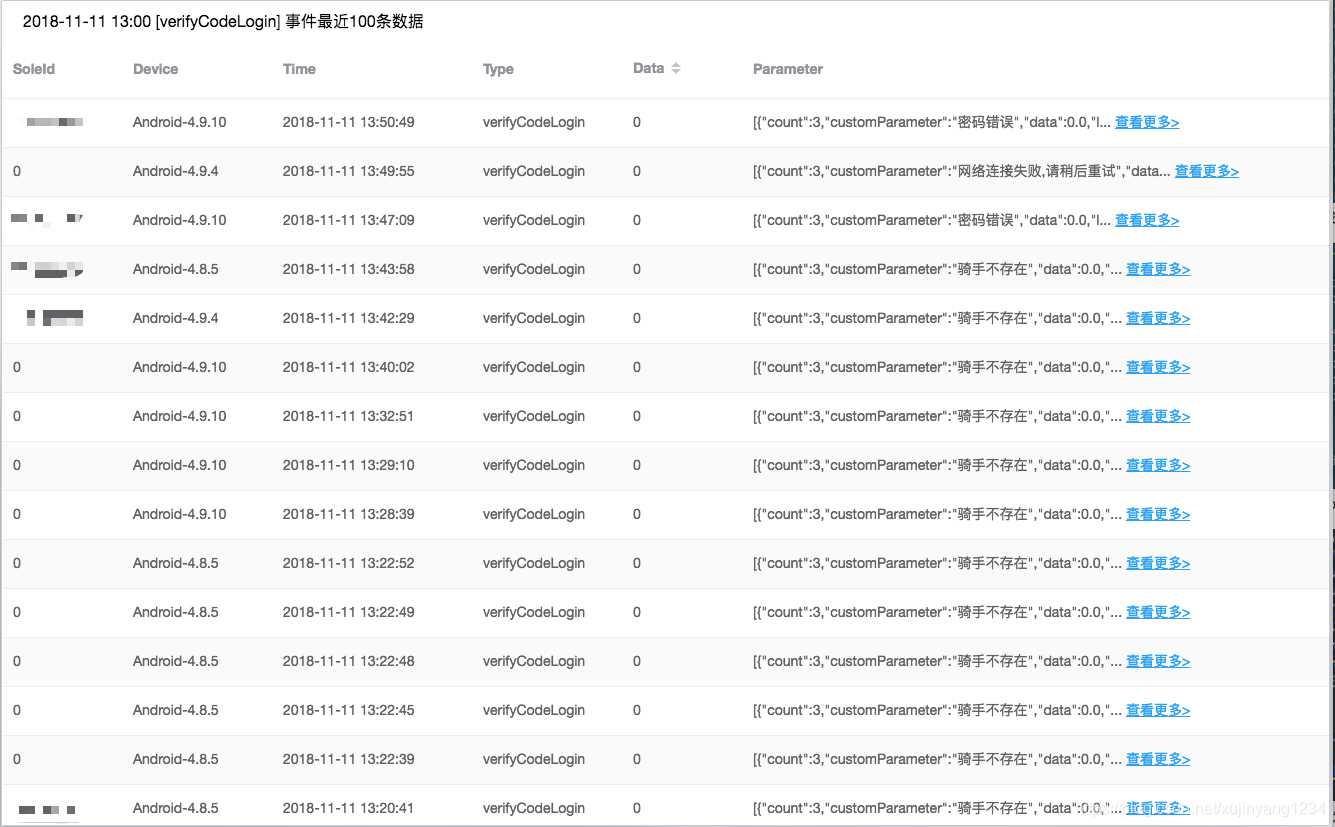
Task: Click the page title 事件最近100条数据
Action: 354,21
